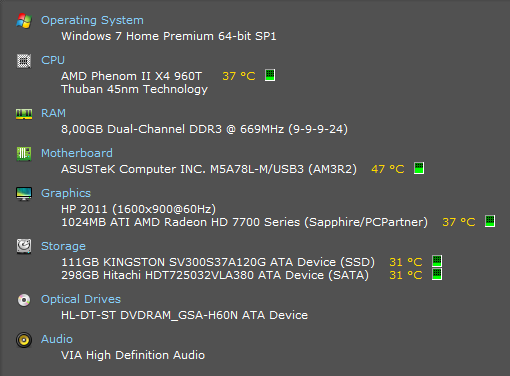This screenshot has width=510, height=376.
Task: Click the Hitachi drive temperature gauge icon
Action: 437,274
